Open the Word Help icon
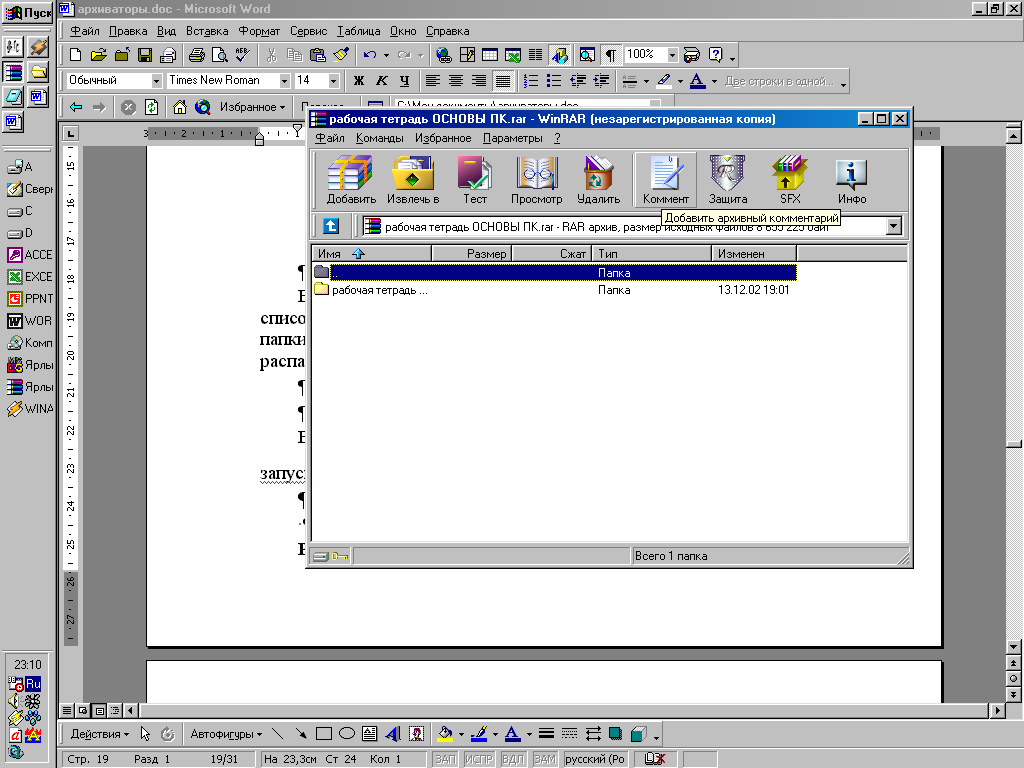Screen dimensions: 1024x768 point(715,55)
